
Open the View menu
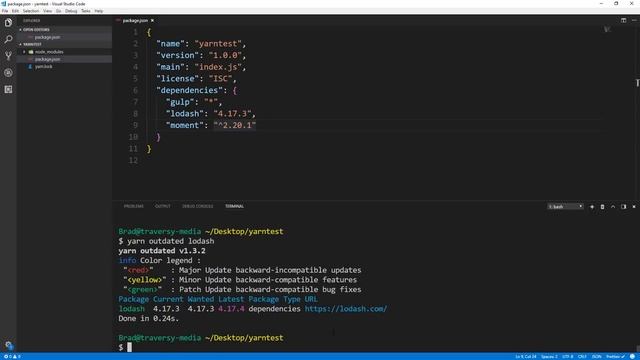tap(48, 11)
